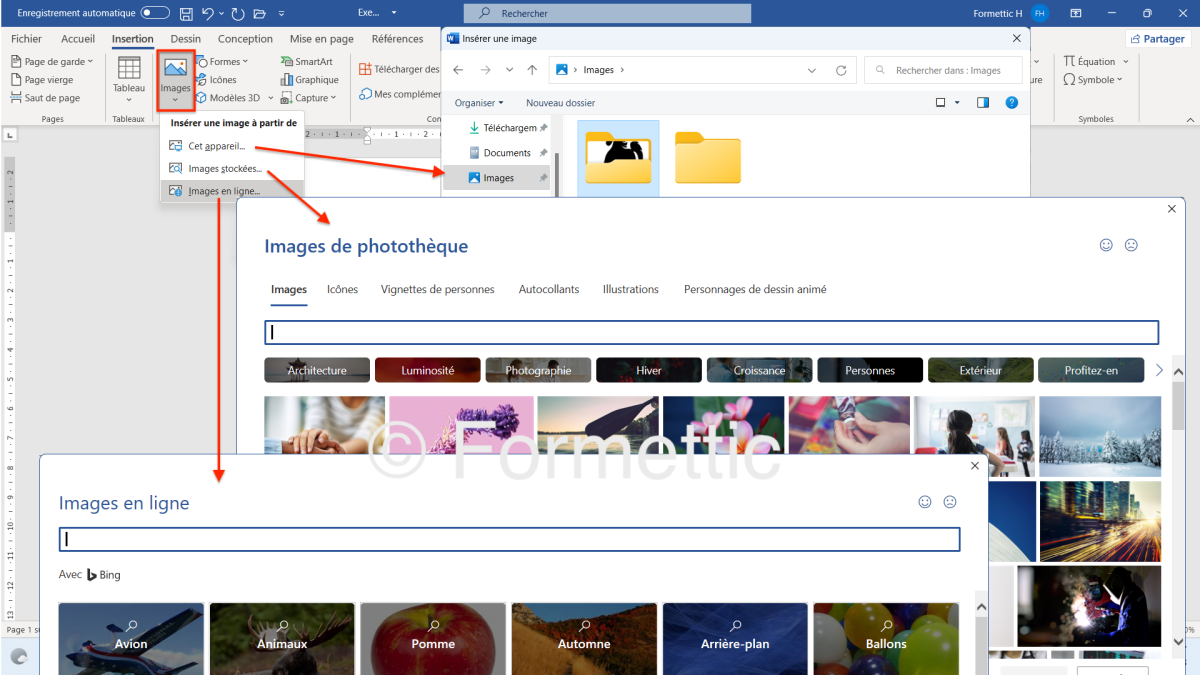Open the file dialog help icon
Image resolution: width=1200 pixels, height=675 pixels.
click(1011, 103)
